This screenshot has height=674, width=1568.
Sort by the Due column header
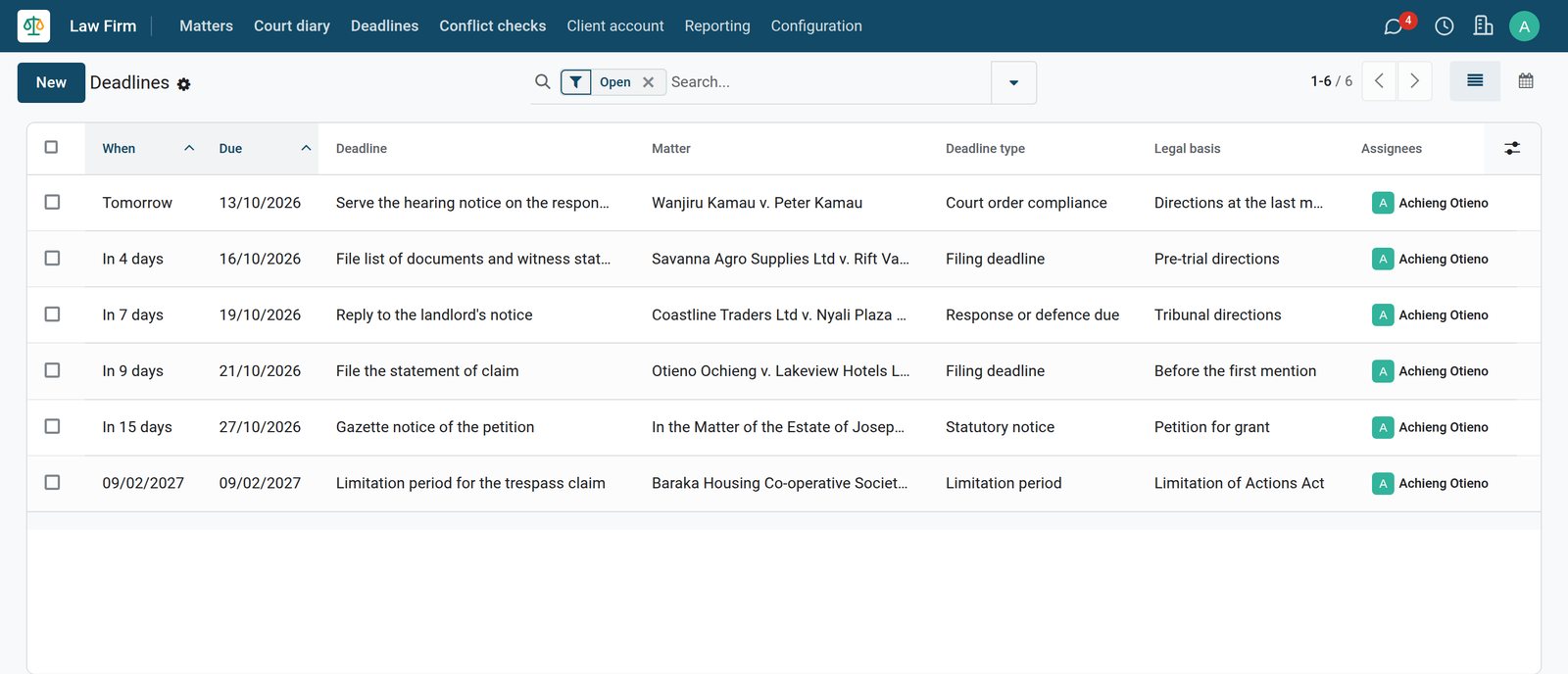tap(260, 149)
